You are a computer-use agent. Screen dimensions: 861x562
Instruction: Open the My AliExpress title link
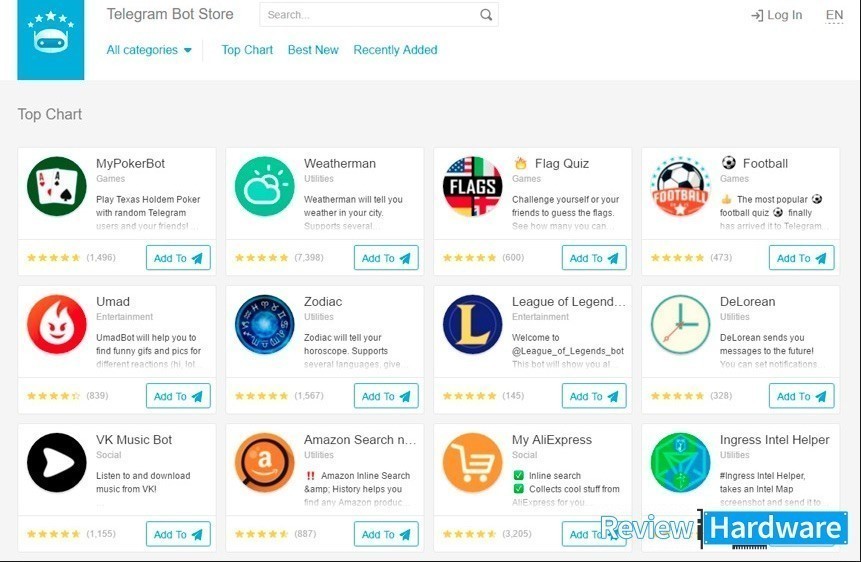552,439
